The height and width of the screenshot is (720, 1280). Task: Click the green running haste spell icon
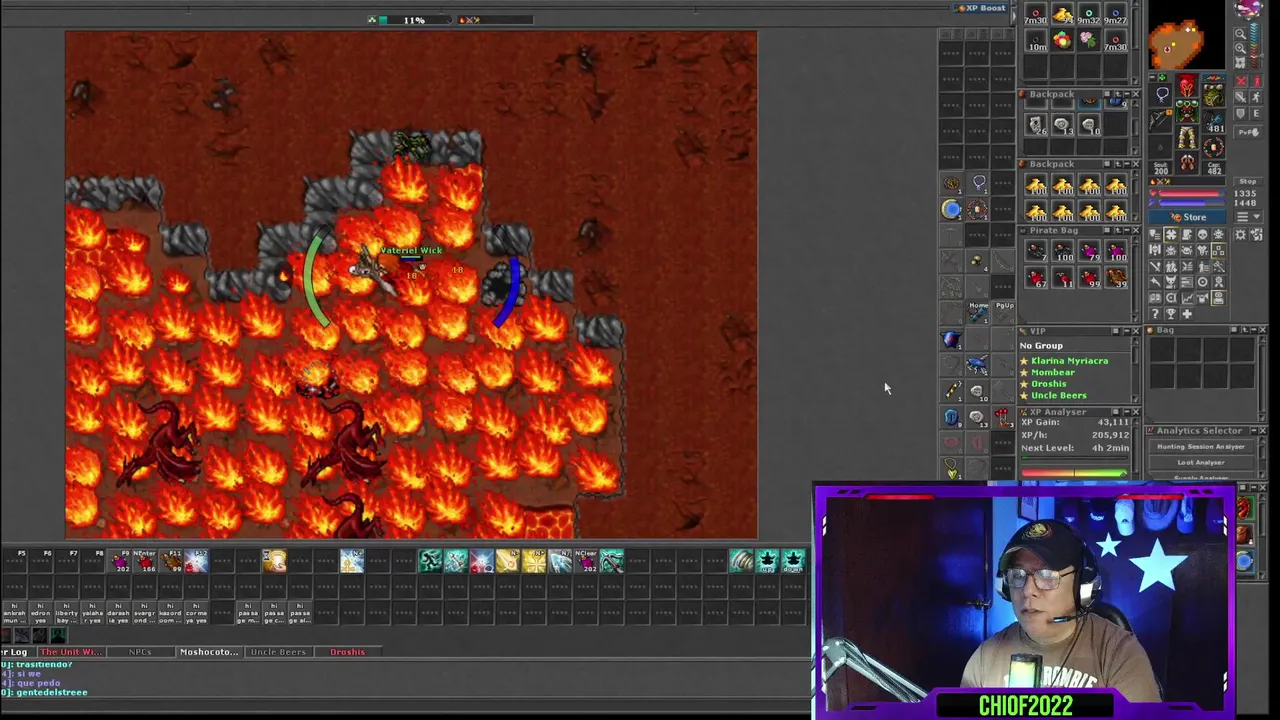coord(430,561)
